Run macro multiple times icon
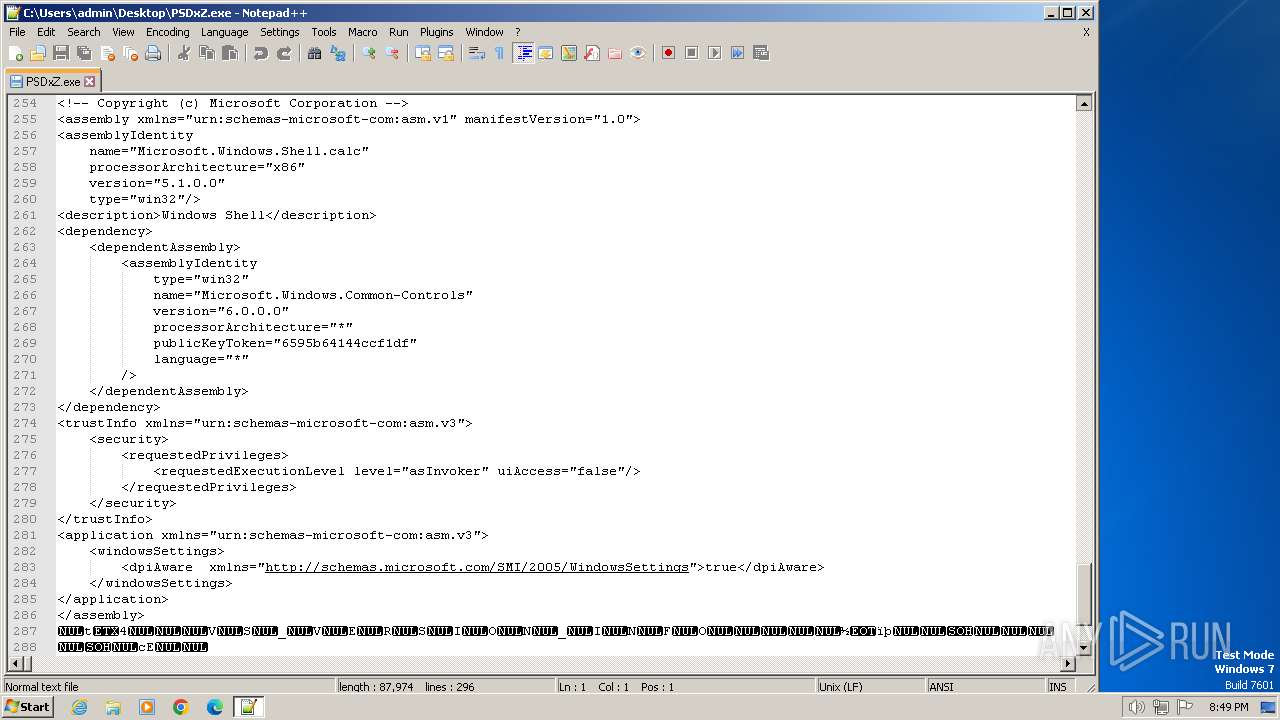This screenshot has width=1280, height=720. pyautogui.click(x=737, y=53)
